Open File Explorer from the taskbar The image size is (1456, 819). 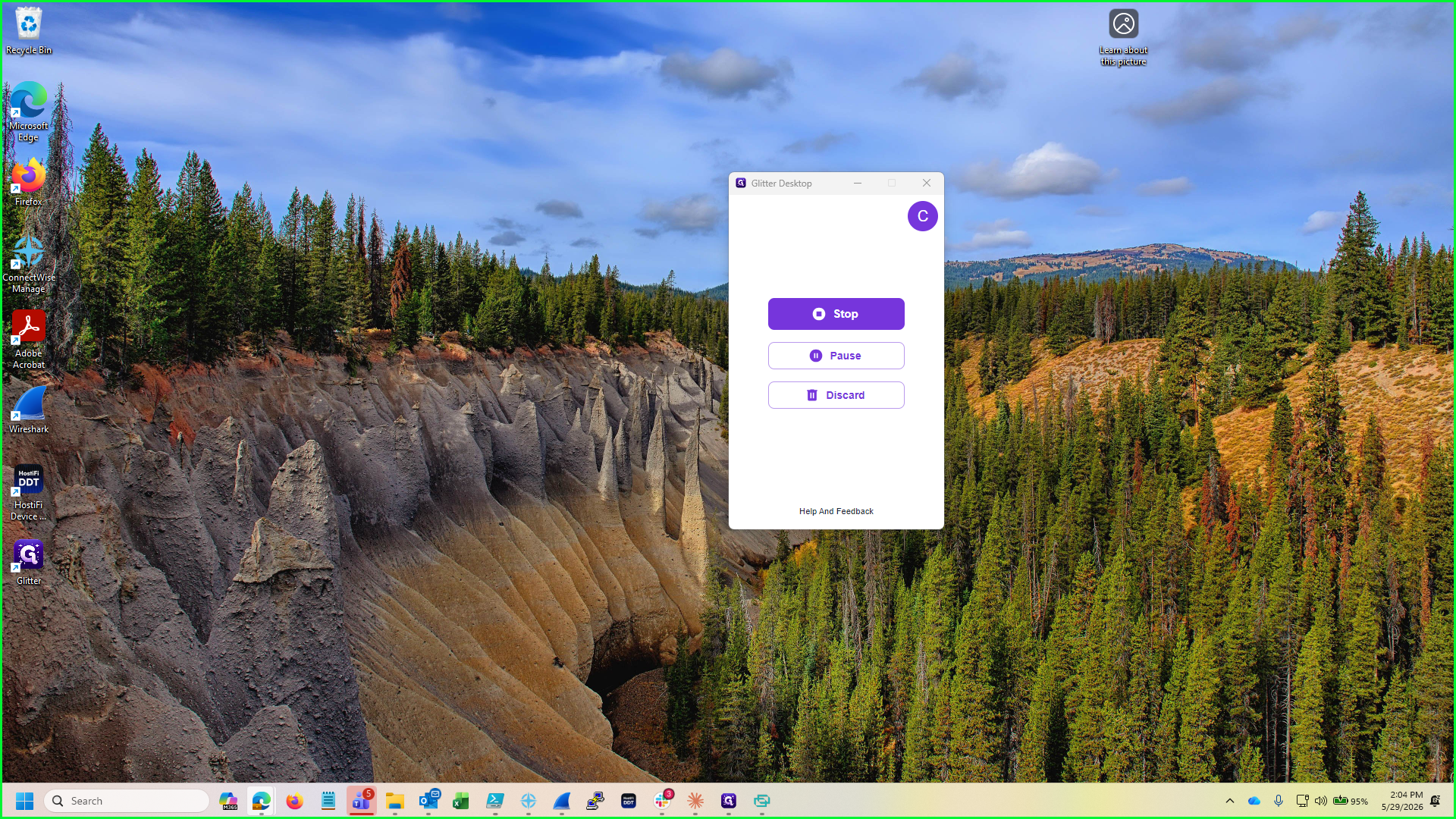[x=395, y=801]
